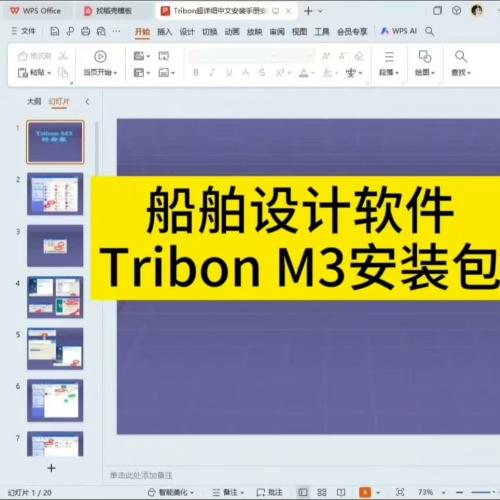Screen dimensions: 500x500
Task: Click the search magnifier next to WPS AI
Action: tap(429, 31)
